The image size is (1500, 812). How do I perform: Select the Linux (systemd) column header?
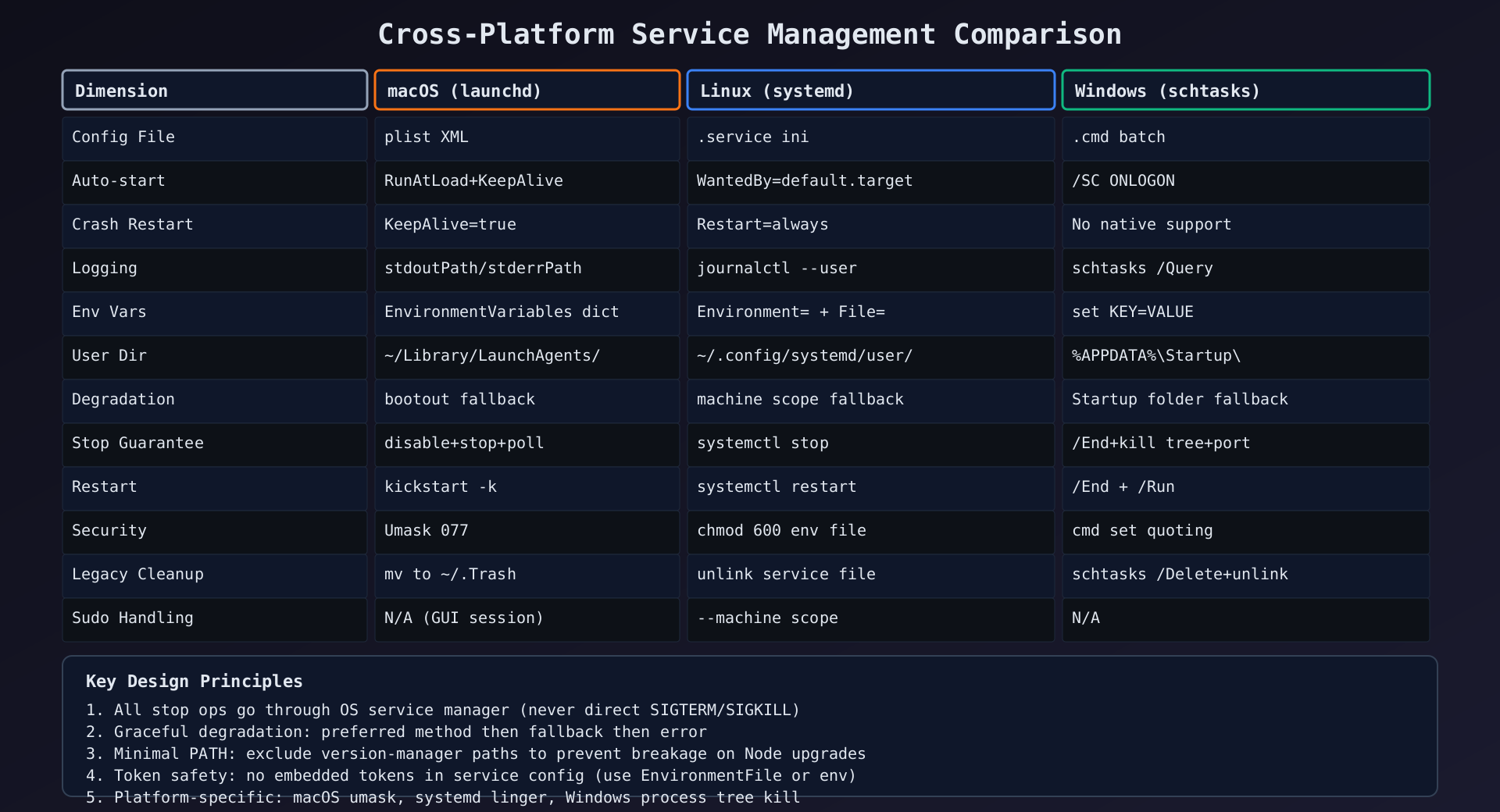coord(871,90)
